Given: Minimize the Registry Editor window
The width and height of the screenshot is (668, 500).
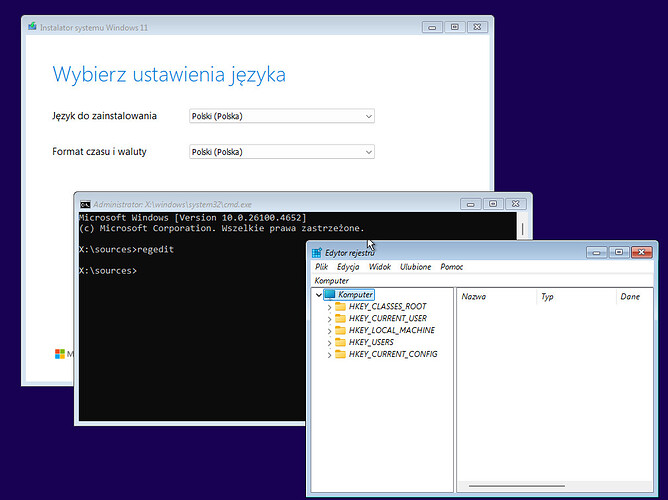Looking at the screenshot, I should pos(596,252).
